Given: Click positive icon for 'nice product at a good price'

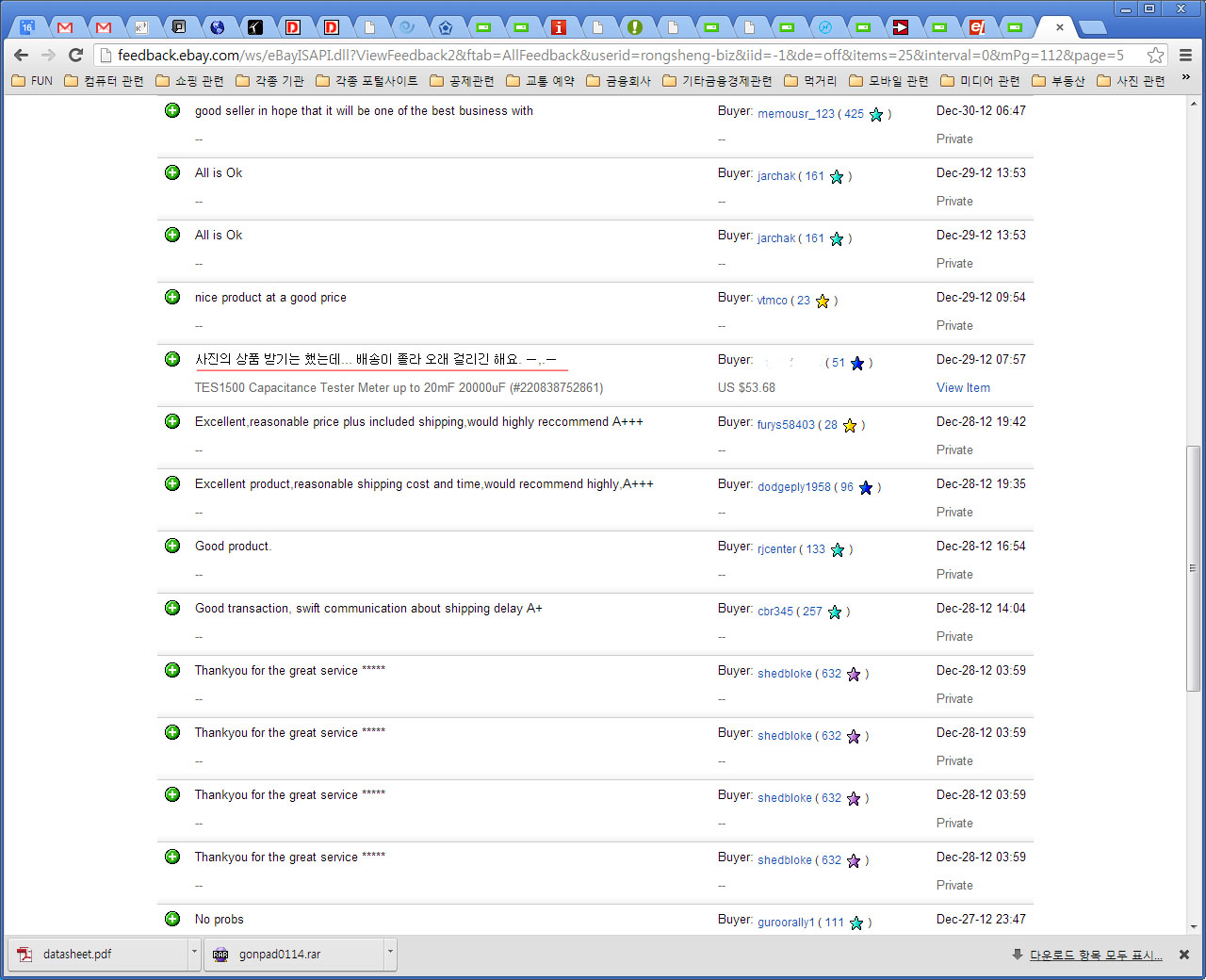Looking at the screenshot, I should click(x=172, y=297).
